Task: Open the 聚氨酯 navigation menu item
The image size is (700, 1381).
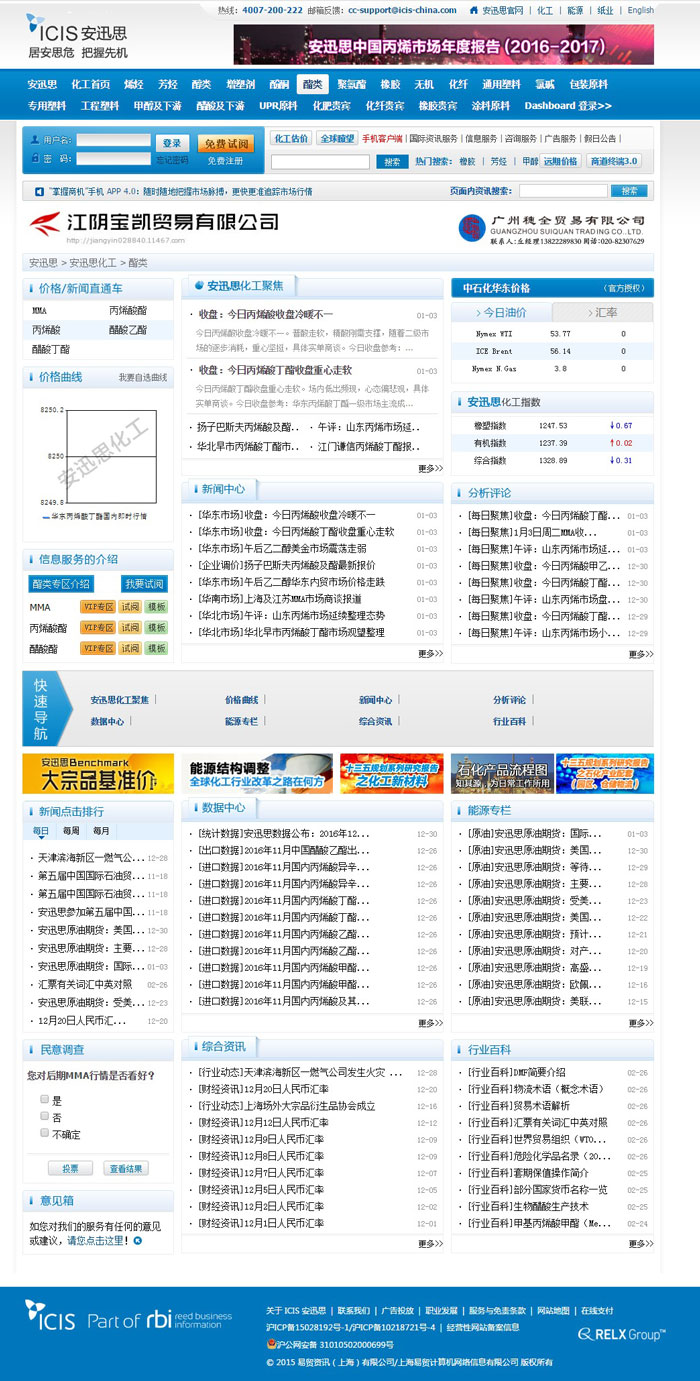Action: (352, 84)
